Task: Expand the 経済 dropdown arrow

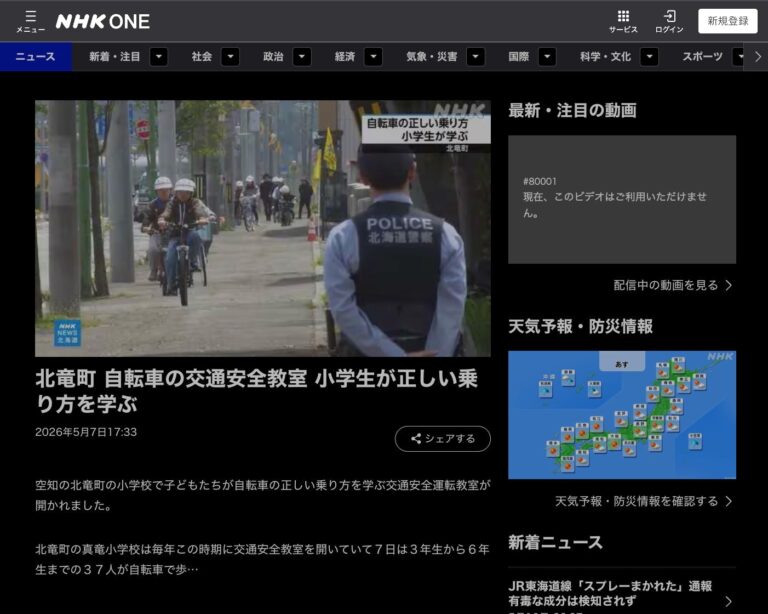Action: pos(373,57)
